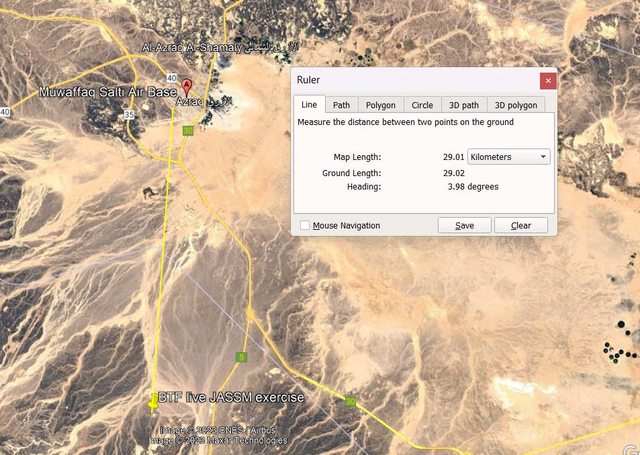The height and width of the screenshot is (455, 640).
Task: Enable the Mouse Navigation checkbox
Action: coord(305,226)
